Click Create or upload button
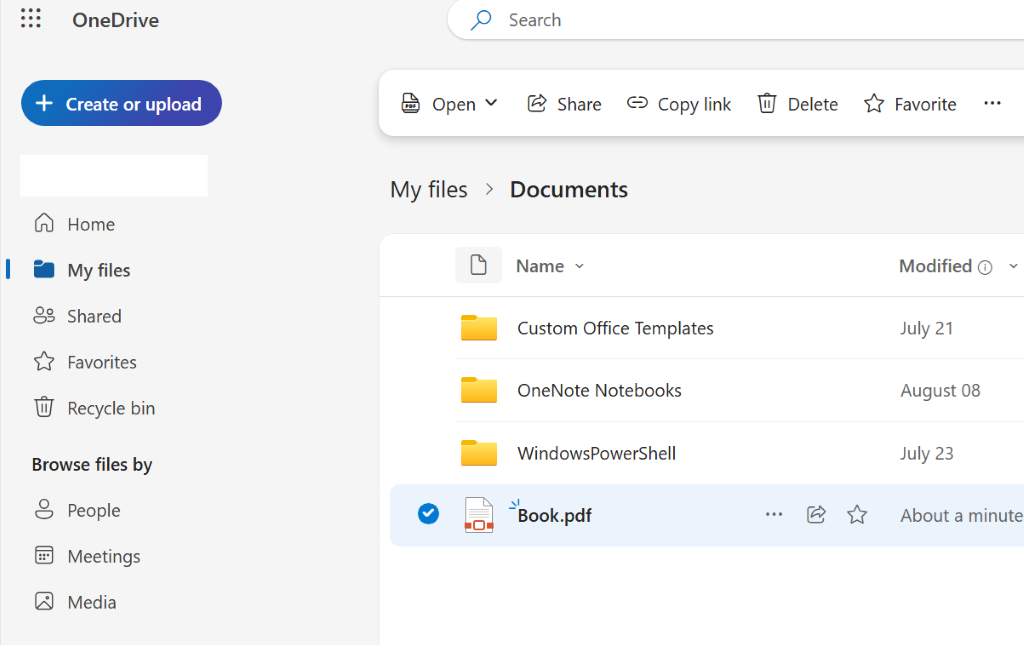This screenshot has width=1024, height=653. 121,103
